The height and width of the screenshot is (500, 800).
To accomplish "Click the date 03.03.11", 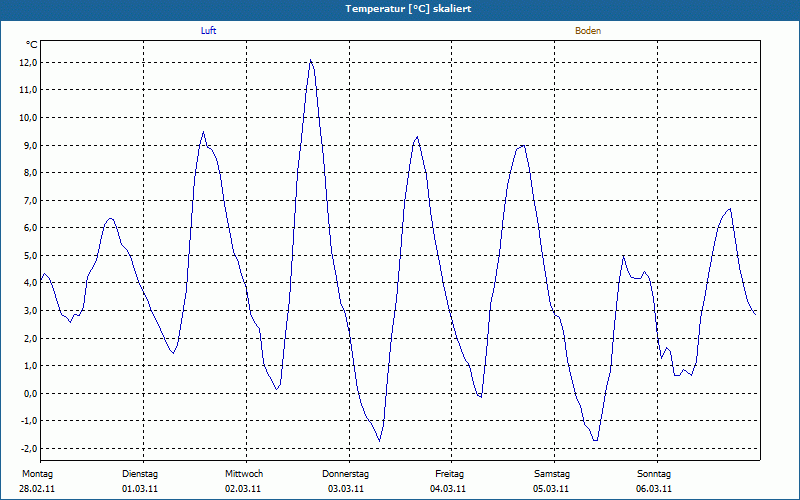I will pyautogui.click(x=346, y=489).
